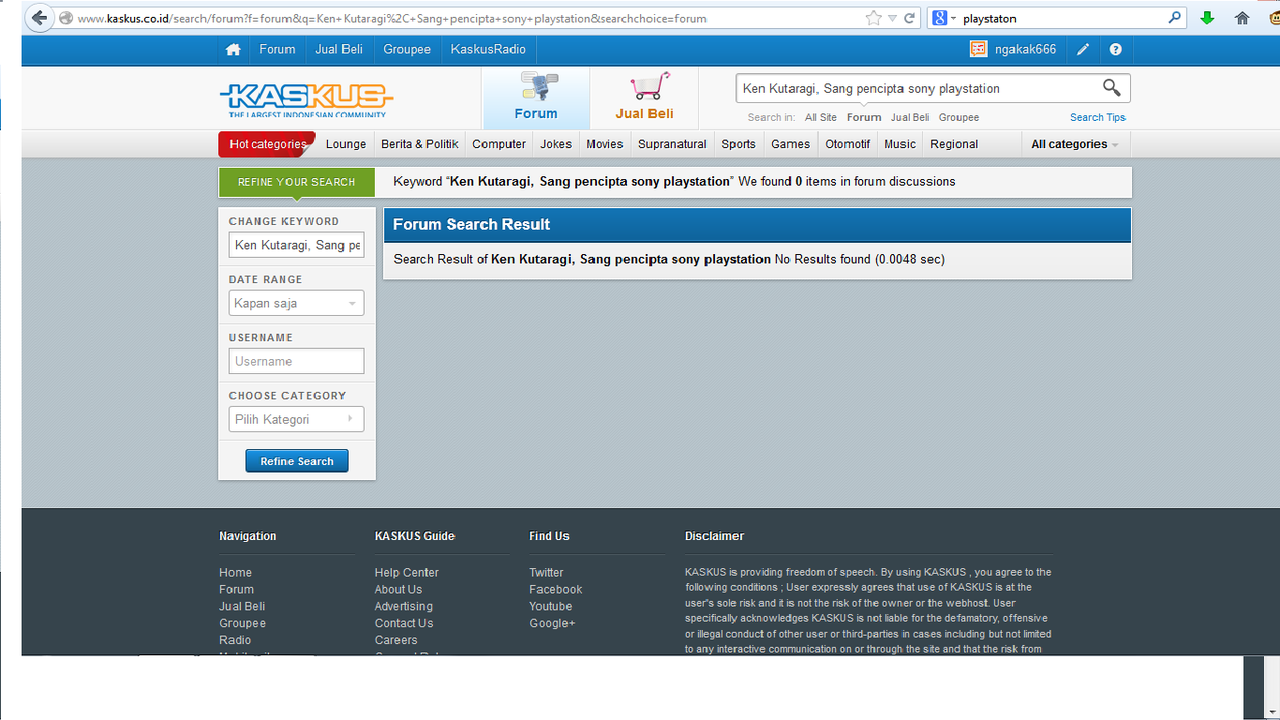Open the Sports category
1280x720 pixels.
tap(739, 144)
